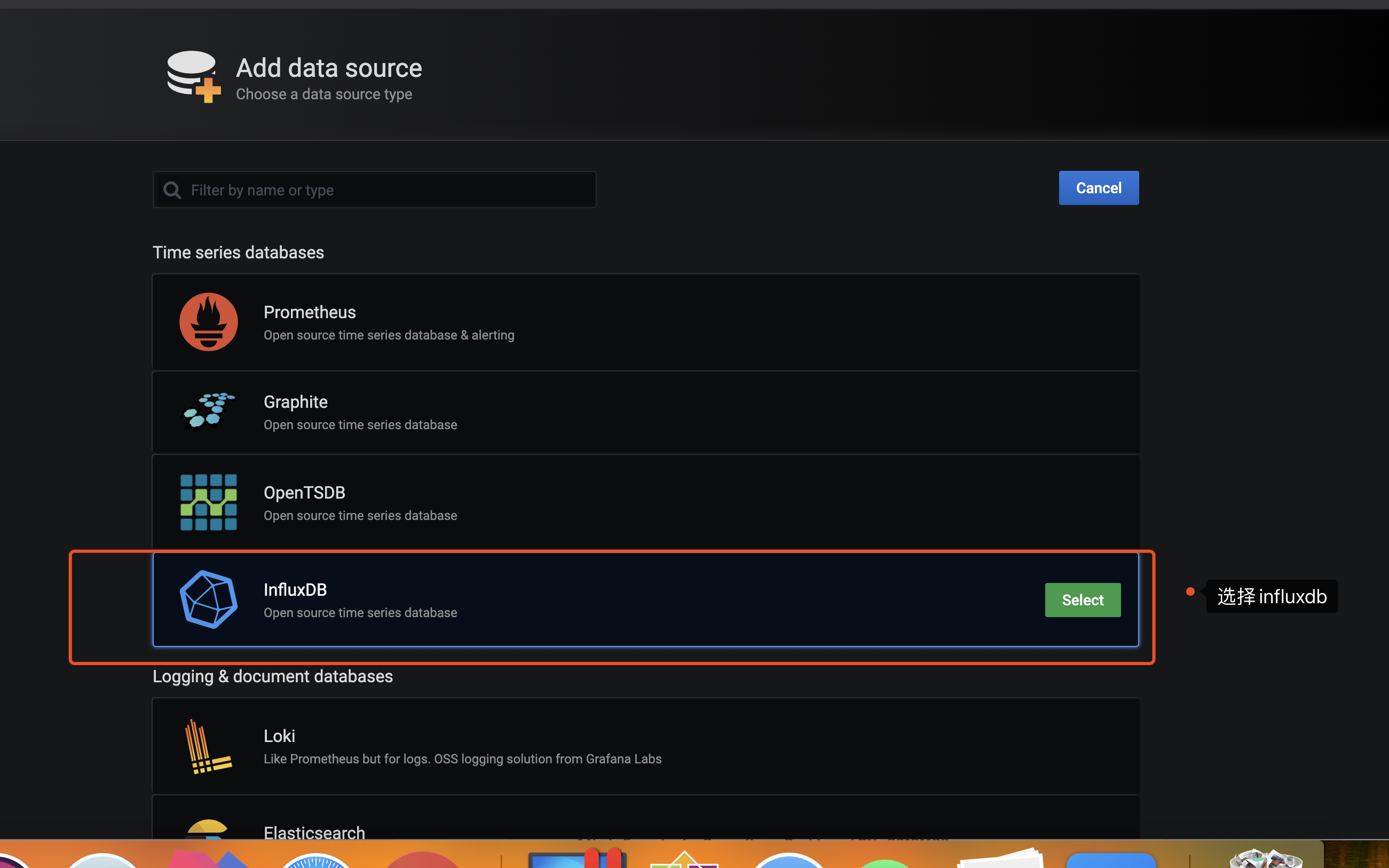Click the Logging & document databases heading
This screenshot has width=1389, height=868.
point(272,676)
